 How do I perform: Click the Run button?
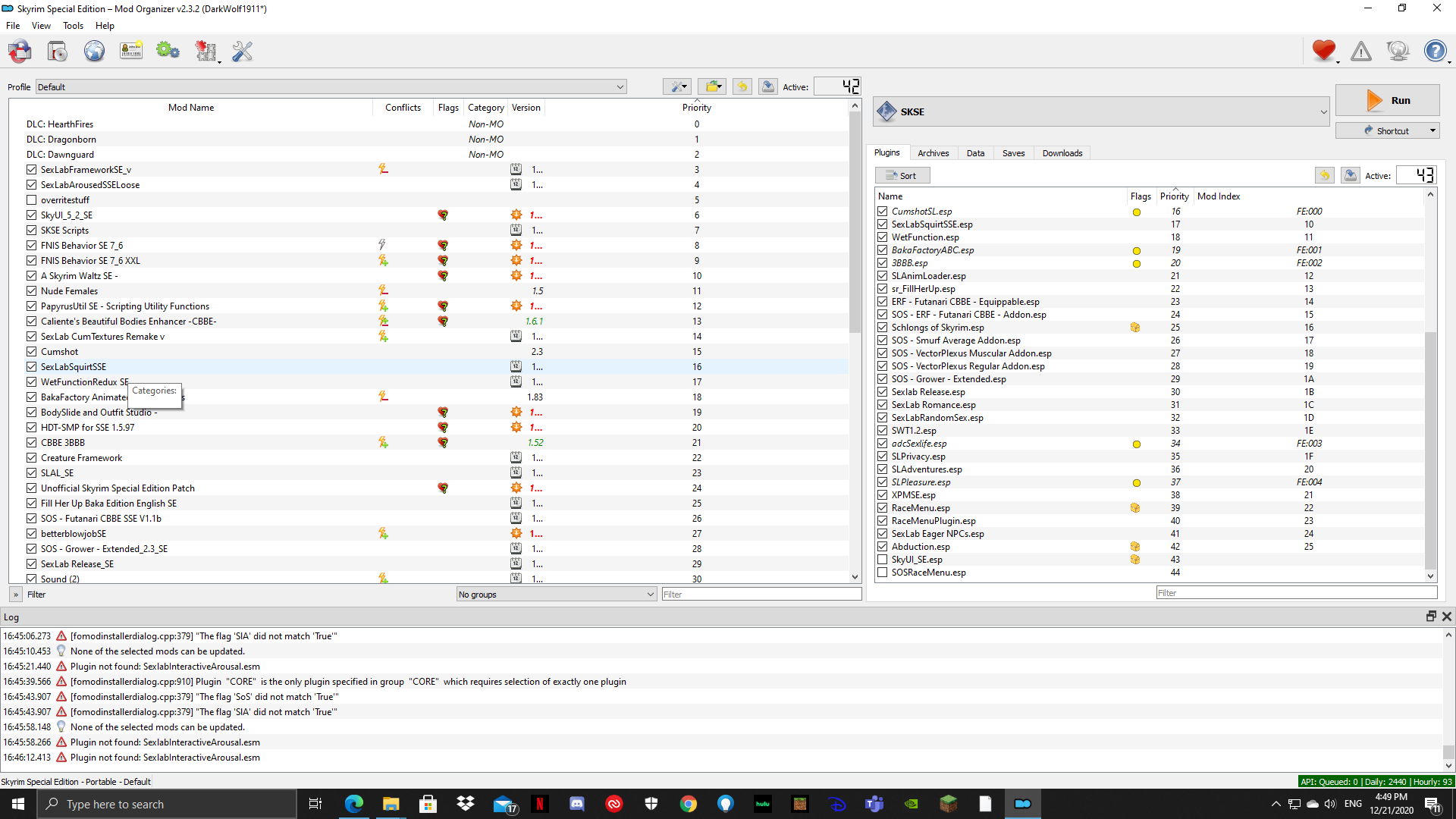pyautogui.click(x=1387, y=100)
